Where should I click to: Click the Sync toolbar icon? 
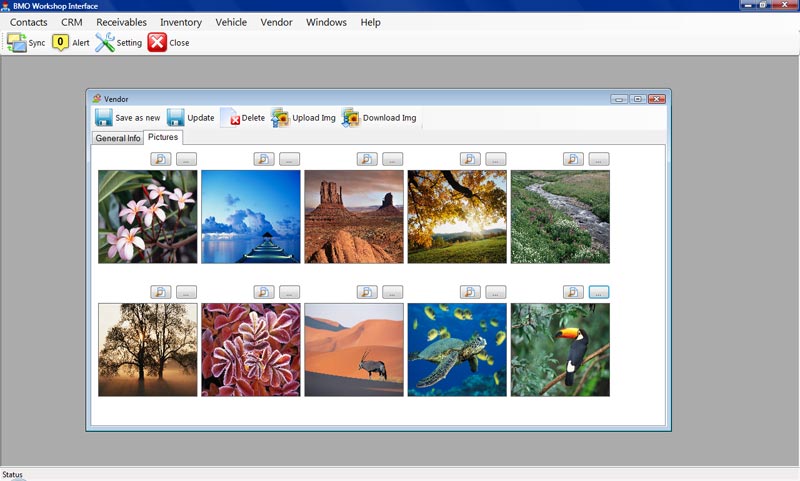pos(17,42)
